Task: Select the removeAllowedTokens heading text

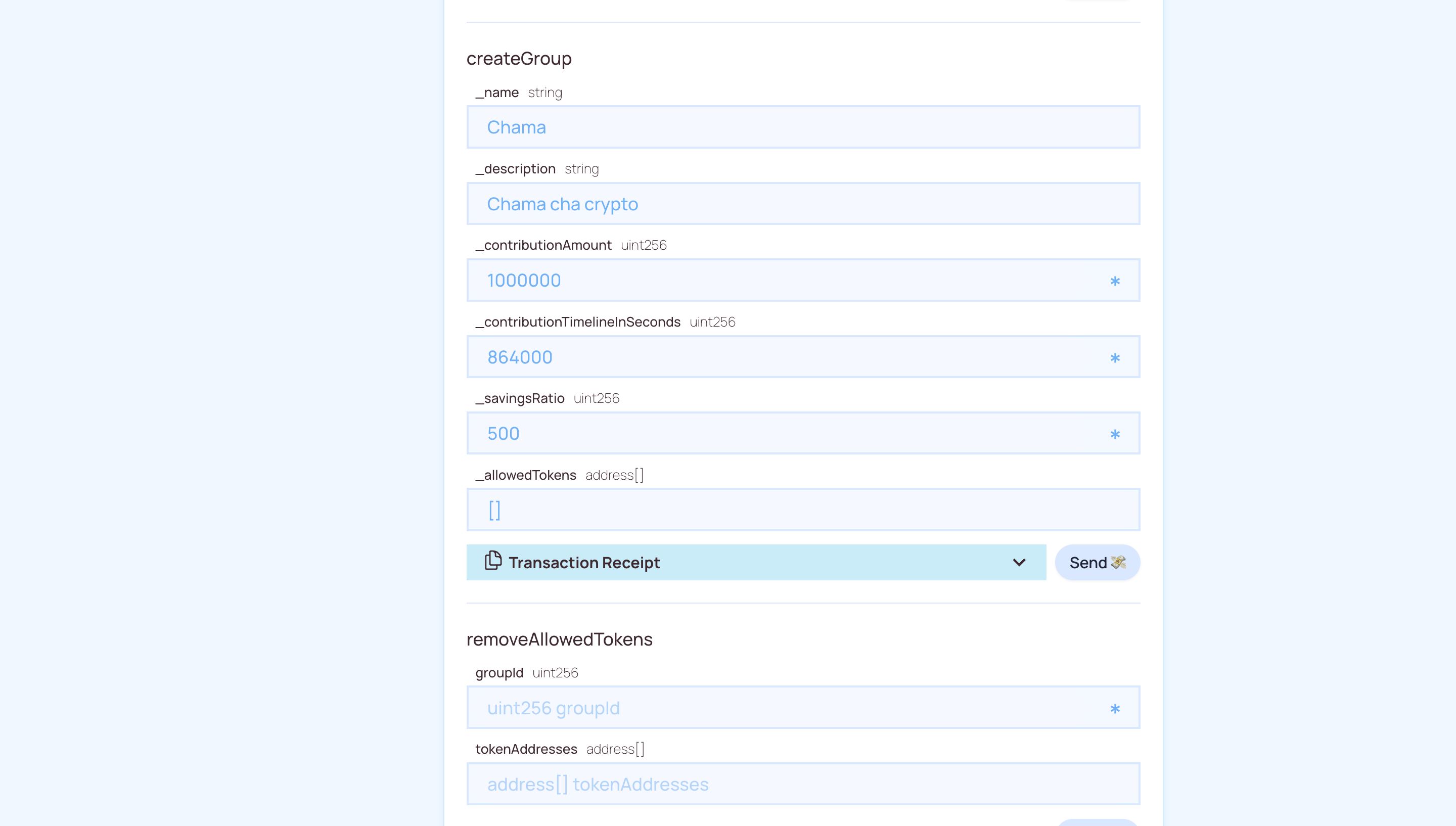Action: click(559, 639)
